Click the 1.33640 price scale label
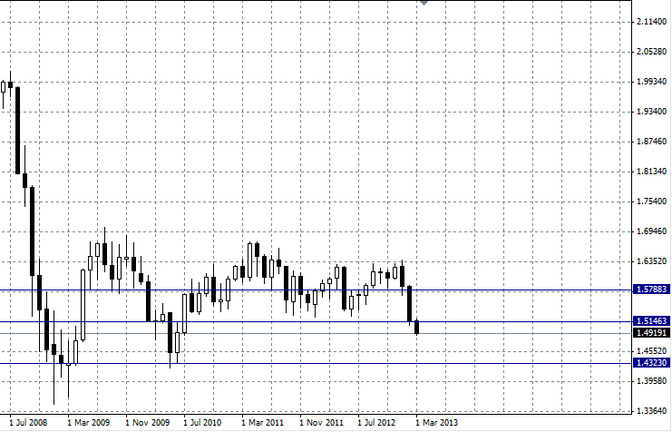Image resolution: width=672 pixels, height=432 pixels. tap(651, 411)
